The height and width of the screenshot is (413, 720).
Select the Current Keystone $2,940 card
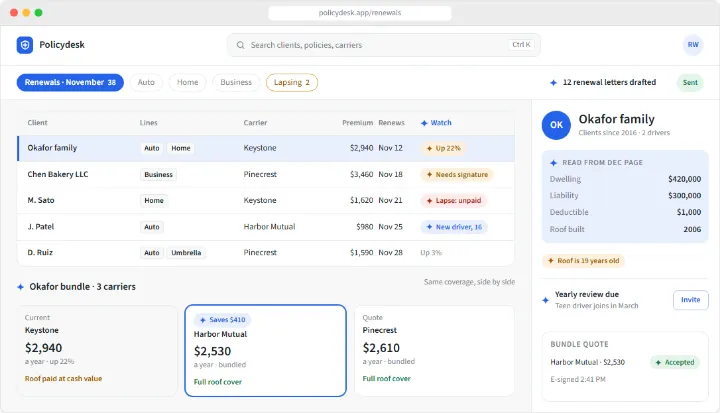(x=97, y=351)
